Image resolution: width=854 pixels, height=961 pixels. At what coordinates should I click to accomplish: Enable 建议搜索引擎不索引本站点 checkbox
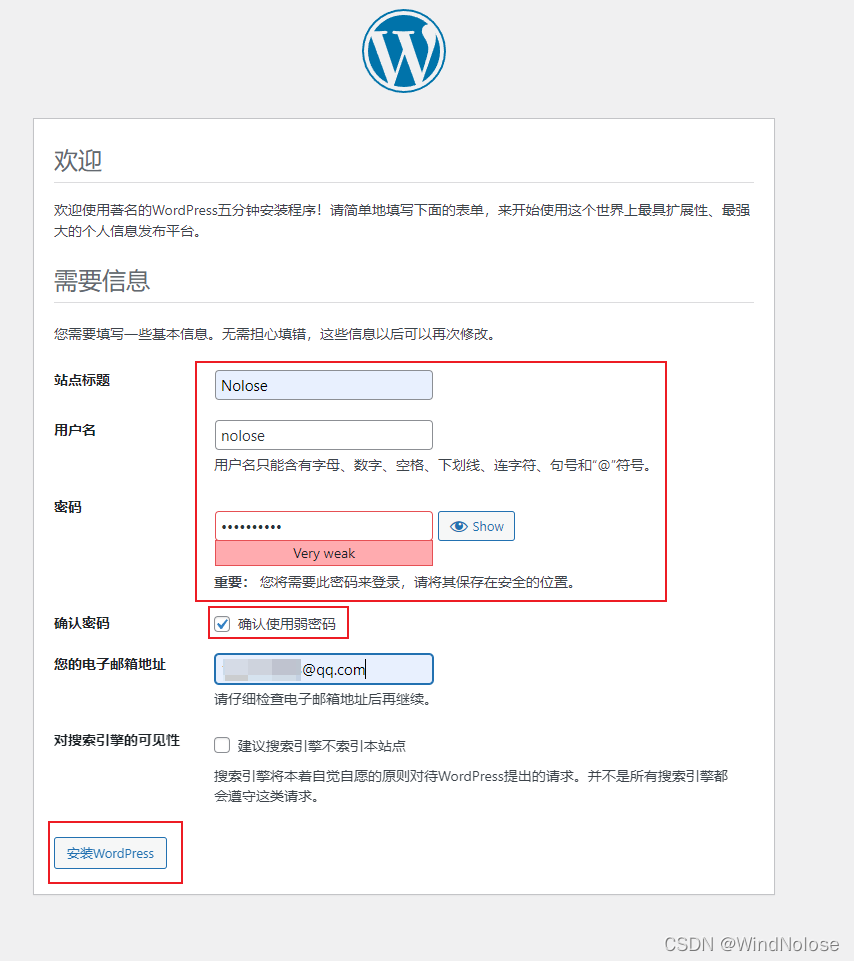coord(222,745)
